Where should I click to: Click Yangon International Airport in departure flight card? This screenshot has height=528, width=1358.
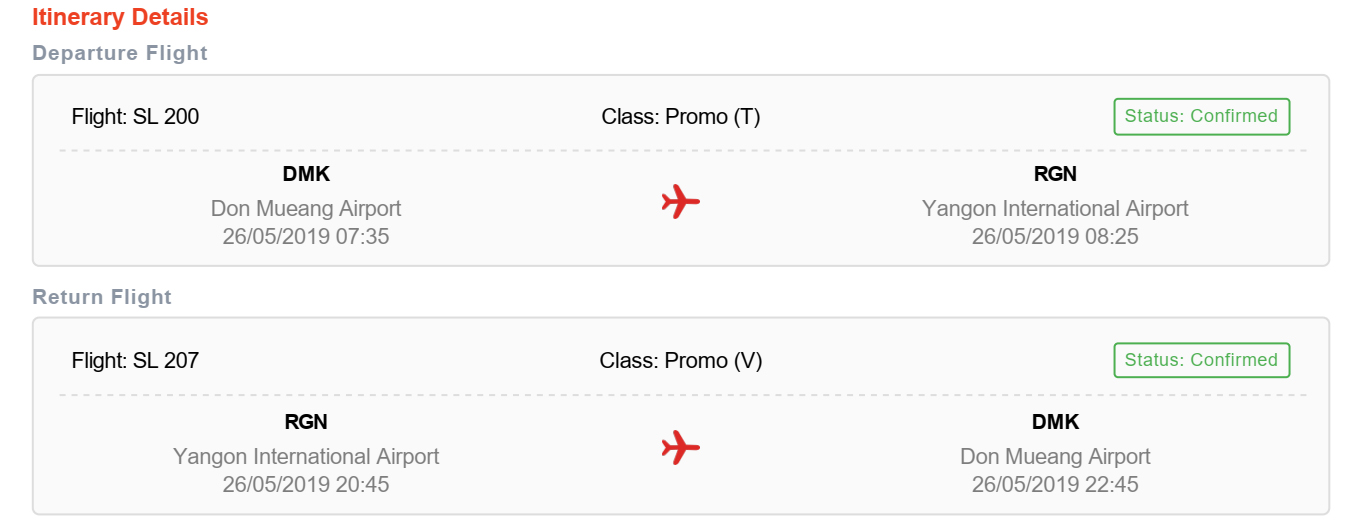coord(1055,209)
